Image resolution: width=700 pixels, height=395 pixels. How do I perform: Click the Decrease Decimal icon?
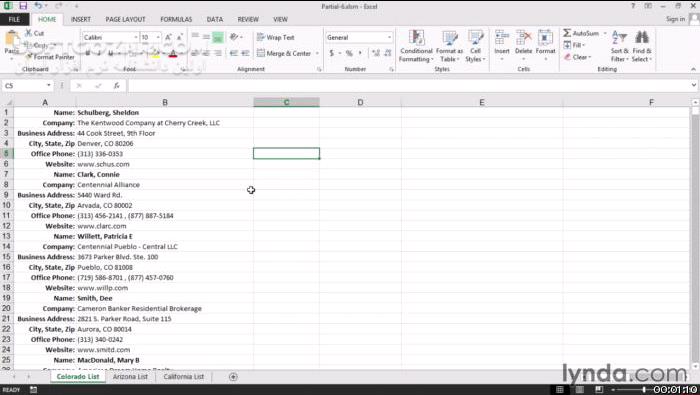click(388, 53)
